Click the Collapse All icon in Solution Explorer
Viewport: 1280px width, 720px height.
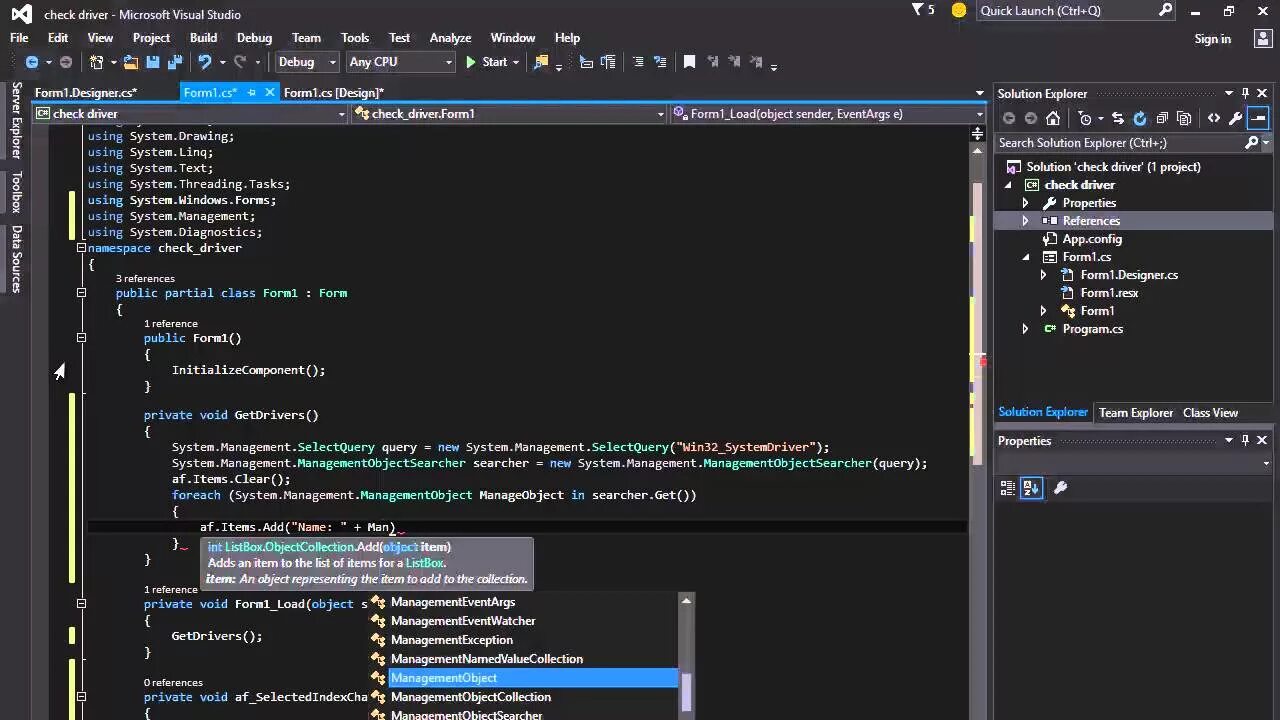(1162, 118)
